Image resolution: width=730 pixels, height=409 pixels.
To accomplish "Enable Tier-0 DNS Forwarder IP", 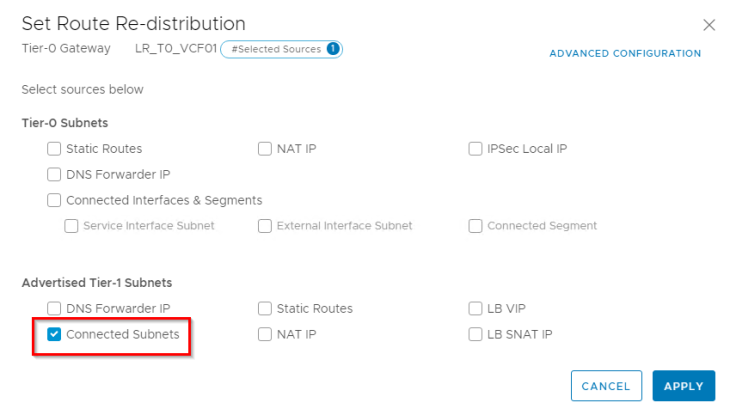I will [54, 175].
